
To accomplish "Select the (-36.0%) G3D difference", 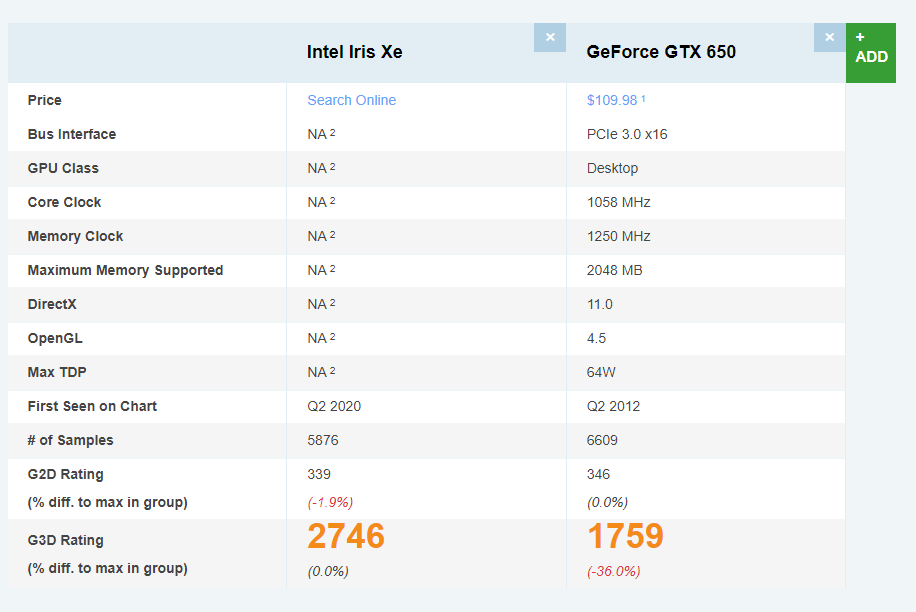I will click(x=613, y=571).
